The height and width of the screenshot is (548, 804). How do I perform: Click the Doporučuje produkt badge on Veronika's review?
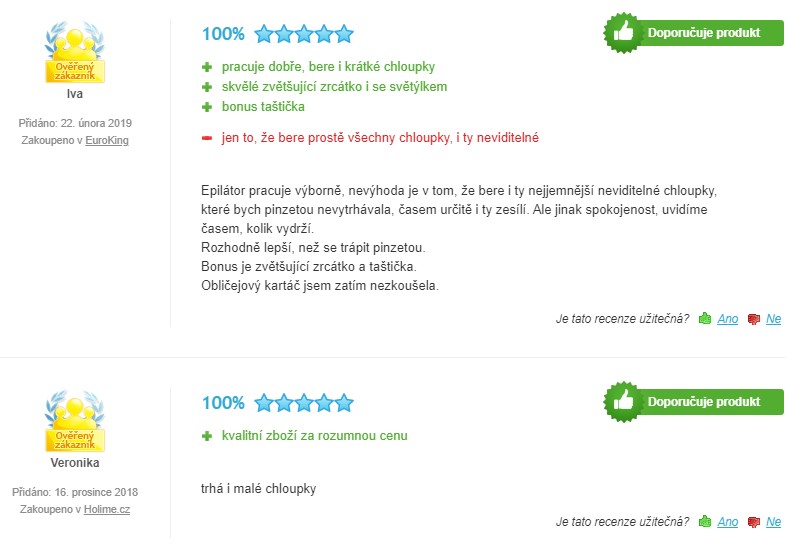[x=695, y=402]
